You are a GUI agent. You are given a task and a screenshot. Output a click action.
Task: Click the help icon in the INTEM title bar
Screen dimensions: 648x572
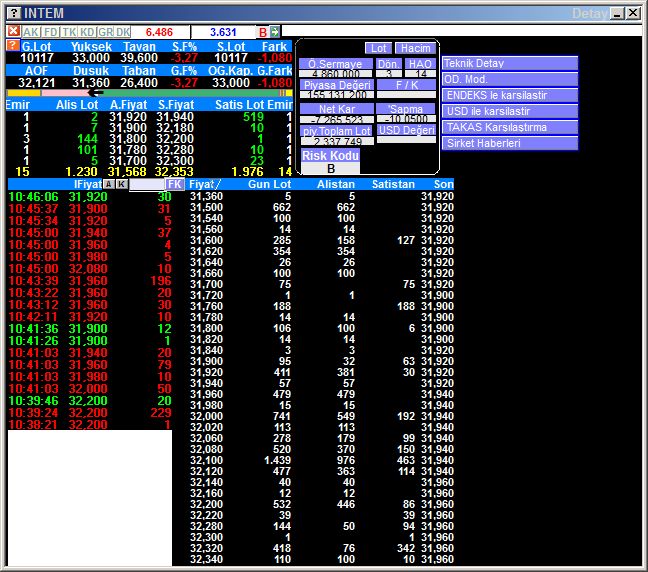[14, 13]
